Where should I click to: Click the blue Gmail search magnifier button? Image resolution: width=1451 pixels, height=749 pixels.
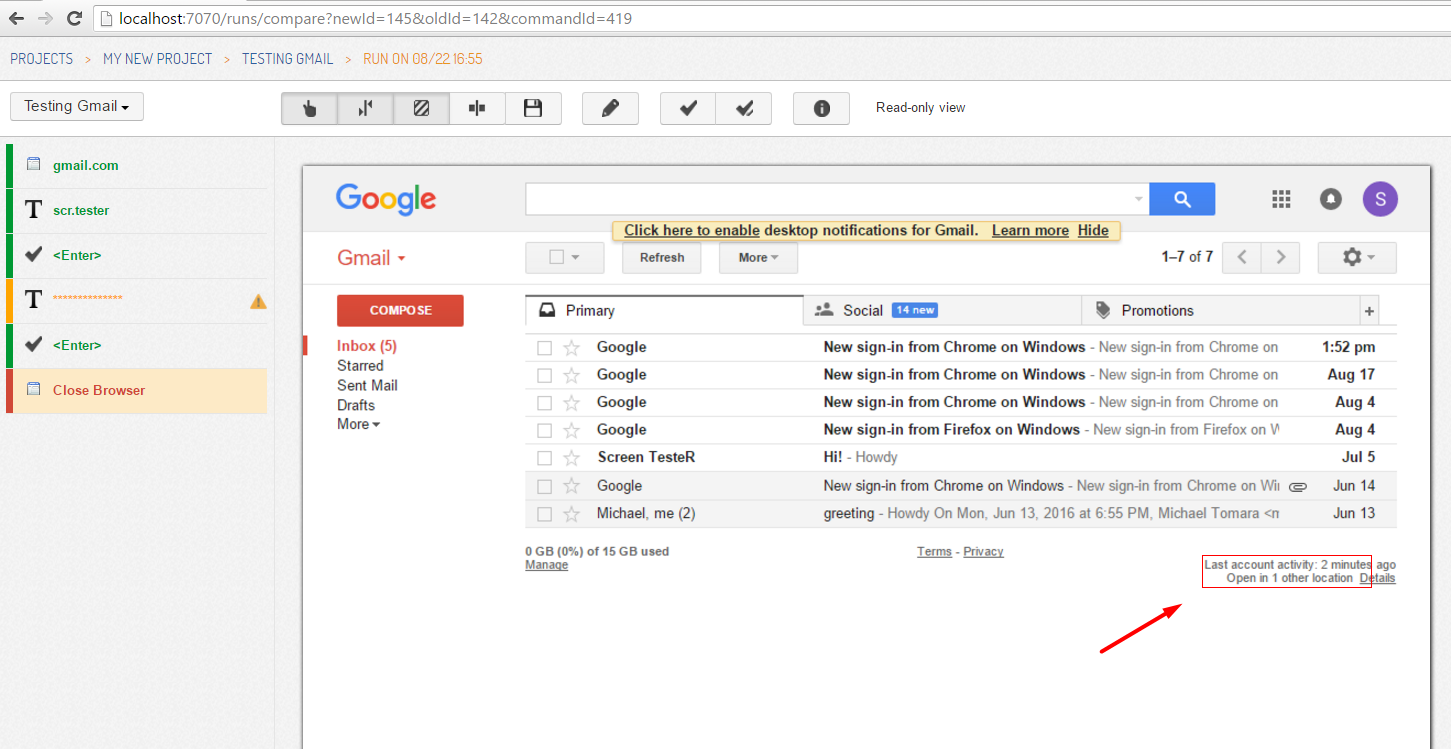(x=1182, y=199)
